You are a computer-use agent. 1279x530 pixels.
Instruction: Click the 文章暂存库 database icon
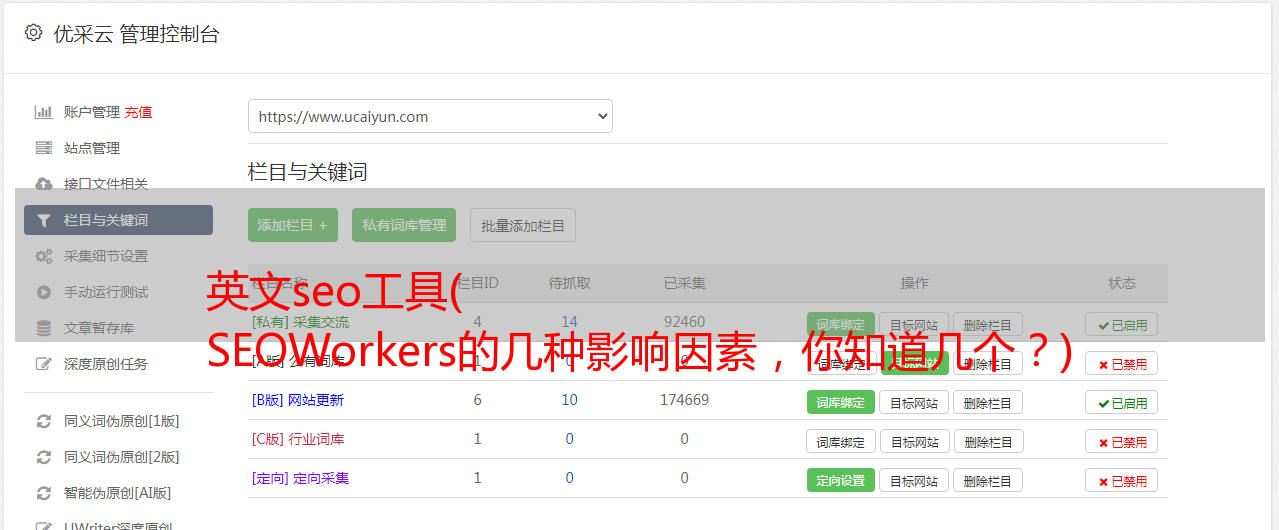pos(44,328)
